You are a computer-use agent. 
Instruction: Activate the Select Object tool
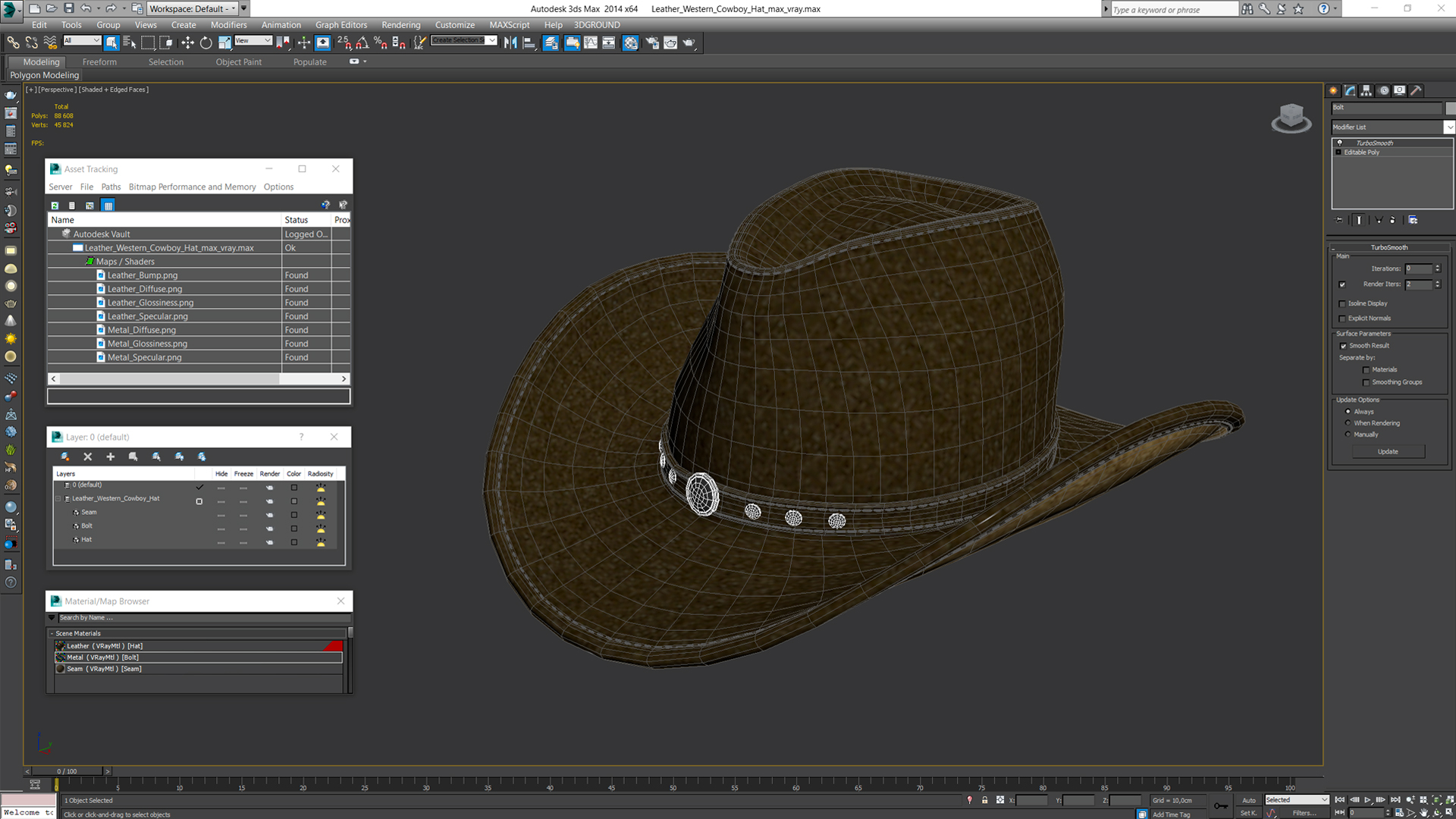click(x=111, y=42)
